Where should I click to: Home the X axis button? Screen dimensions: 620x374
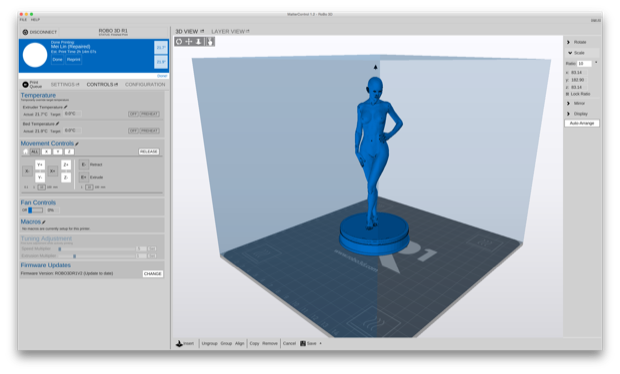click(x=46, y=151)
